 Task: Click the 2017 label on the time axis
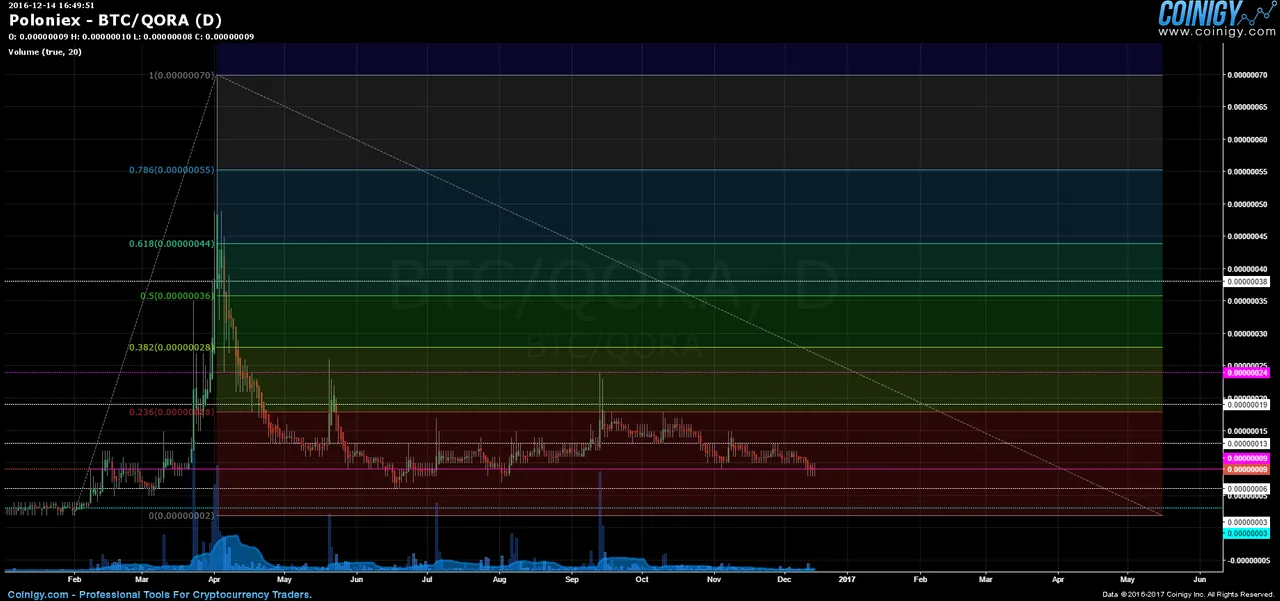[x=847, y=579]
